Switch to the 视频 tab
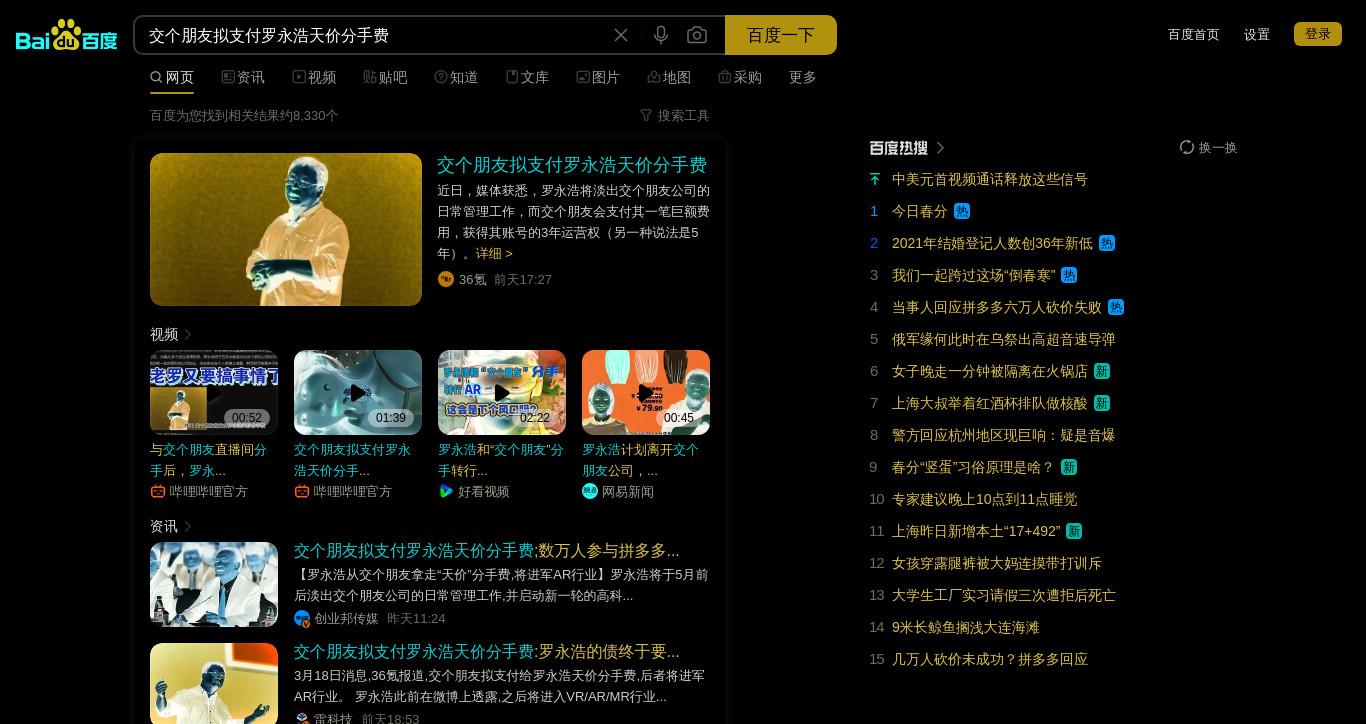This screenshot has width=1366, height=724. 314,77
